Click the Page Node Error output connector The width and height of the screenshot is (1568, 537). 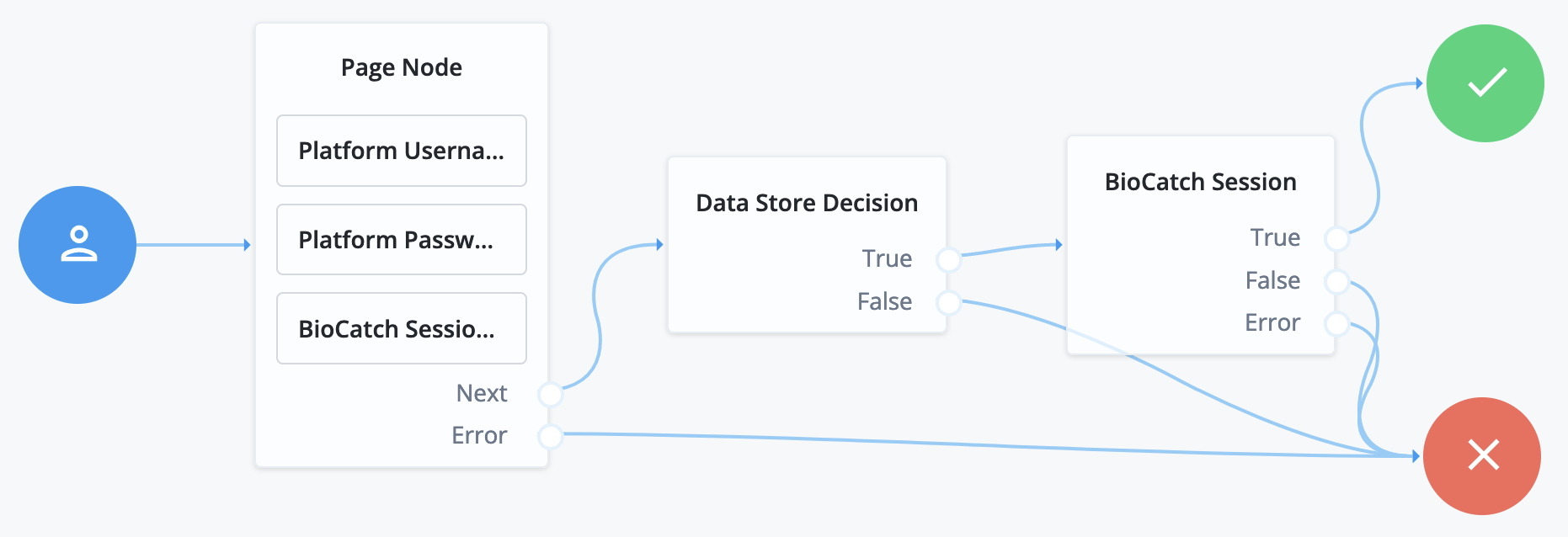550,436
